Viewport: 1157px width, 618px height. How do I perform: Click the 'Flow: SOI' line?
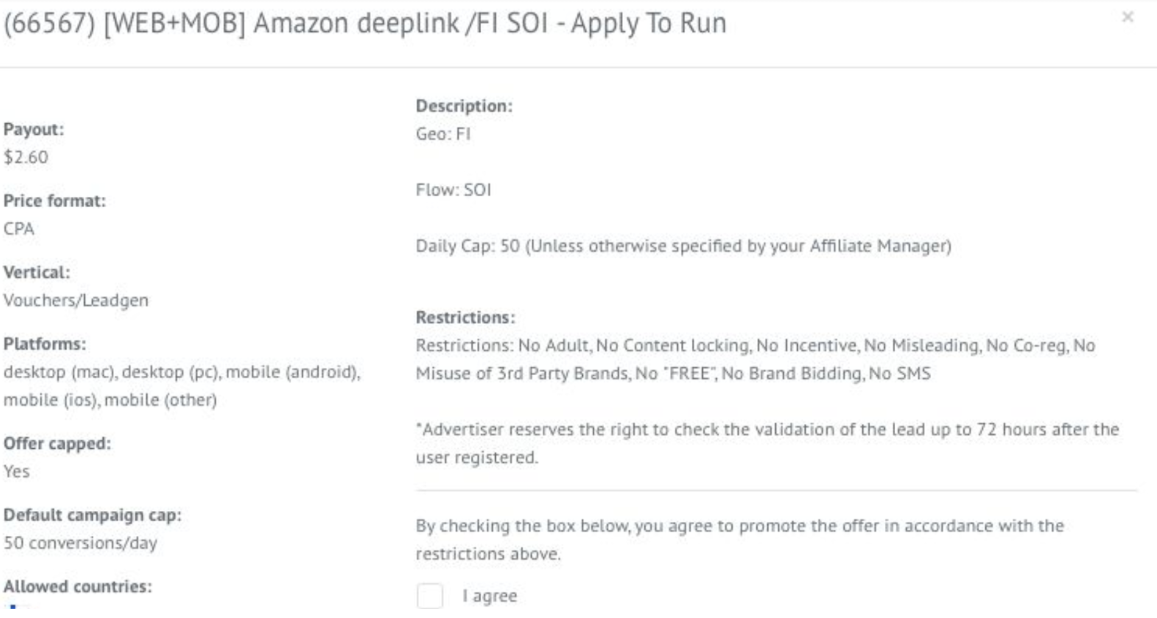click(453, 190)
